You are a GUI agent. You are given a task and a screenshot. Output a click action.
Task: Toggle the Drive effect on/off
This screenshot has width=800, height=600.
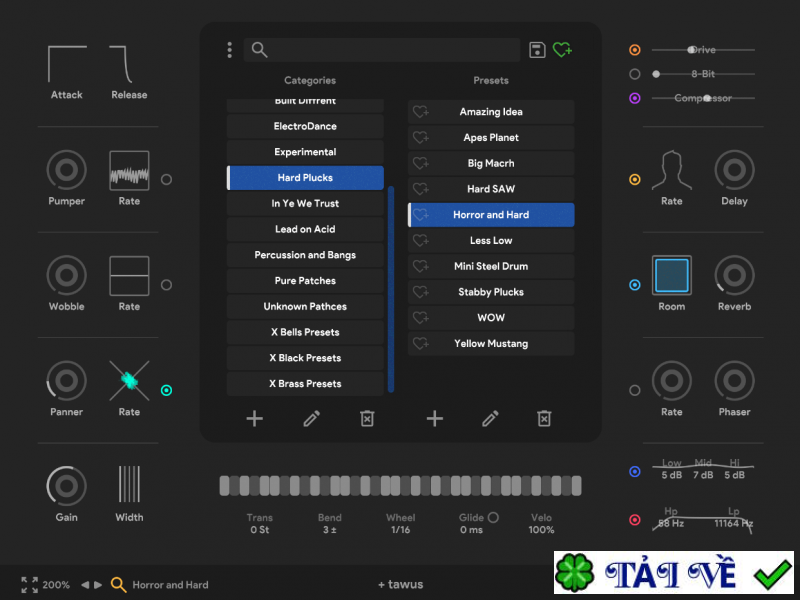pyautogui.click(x=635, y=50)
